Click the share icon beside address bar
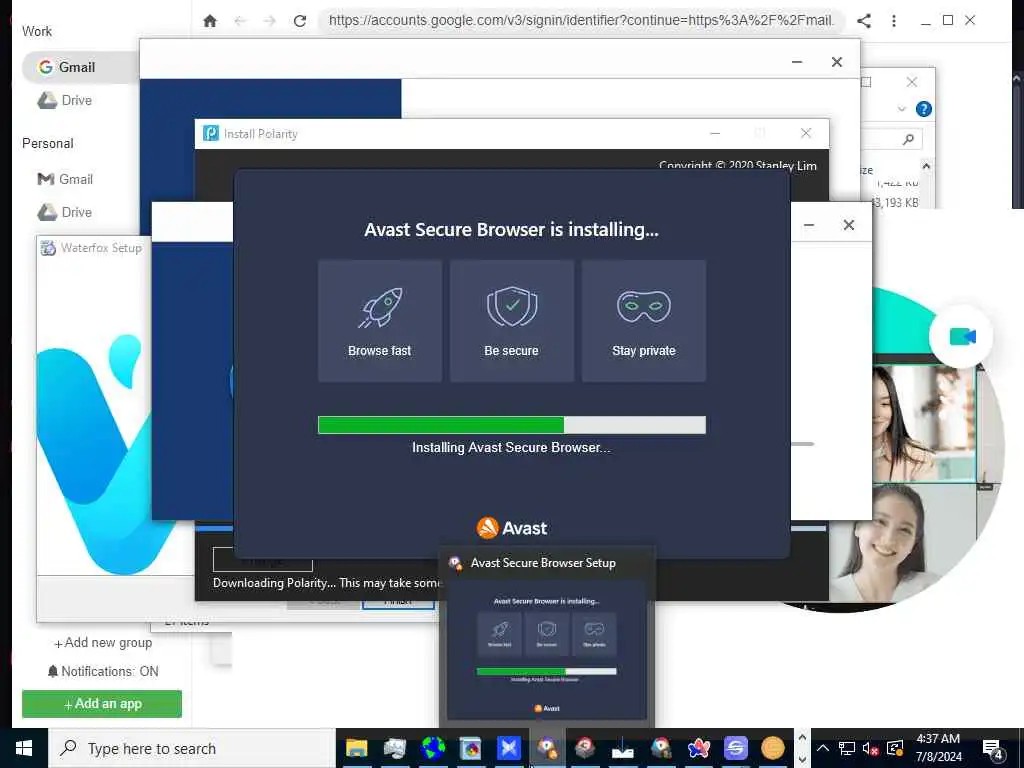Viewport: 1024px width, 768px height. pos(864,21)
